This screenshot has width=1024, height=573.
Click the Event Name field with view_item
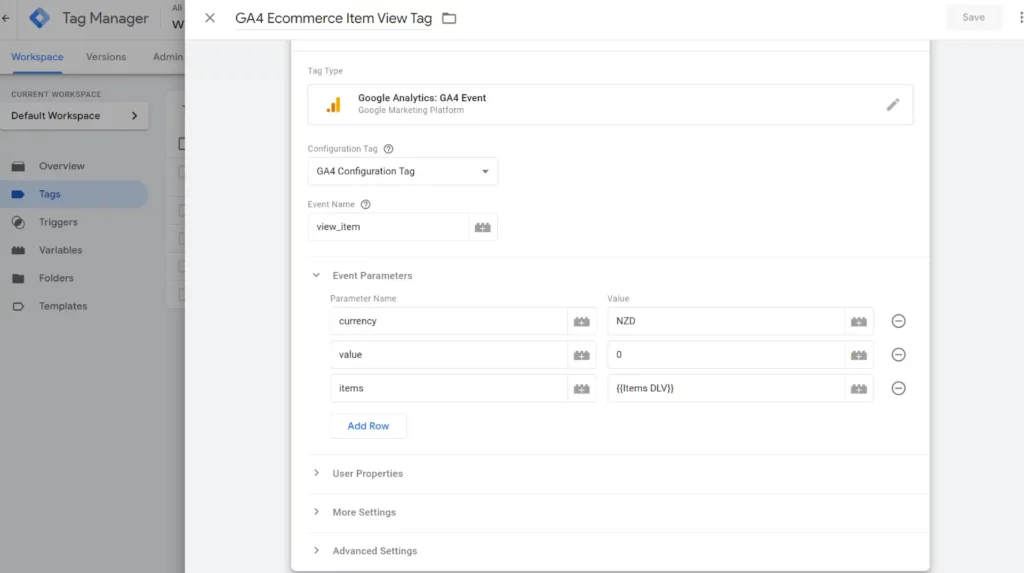click(389, 227)
